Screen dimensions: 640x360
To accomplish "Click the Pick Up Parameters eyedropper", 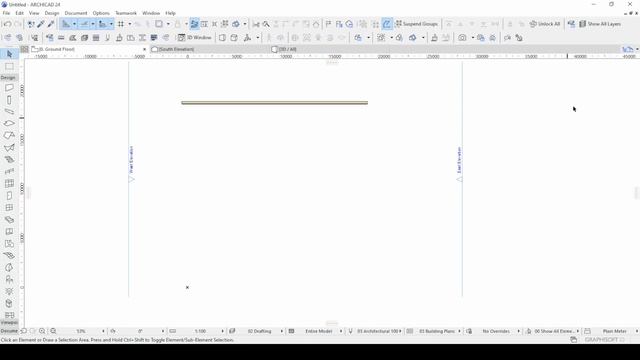I will coord(41,24).
